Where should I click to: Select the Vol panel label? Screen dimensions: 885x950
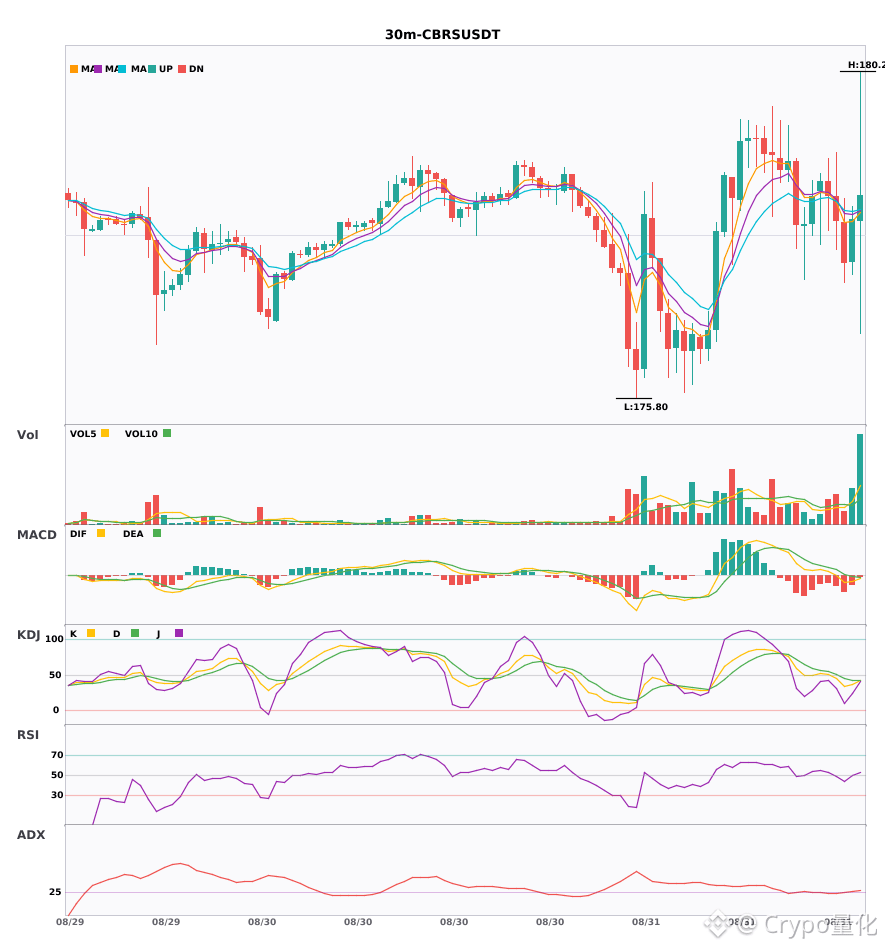click(27, 434)
